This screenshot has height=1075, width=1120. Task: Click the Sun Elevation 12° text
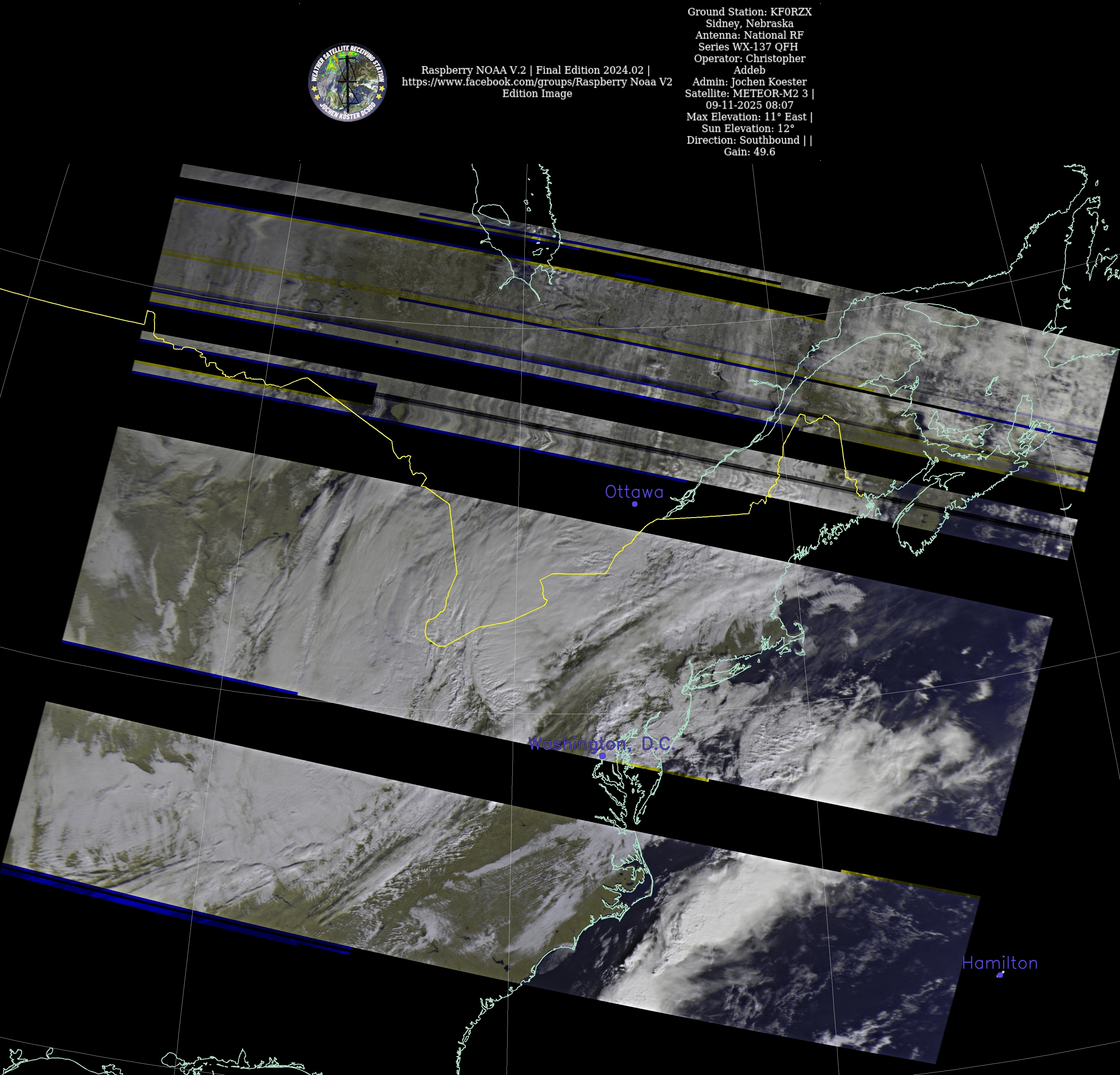pyautogui.click(x=747, y=129)
